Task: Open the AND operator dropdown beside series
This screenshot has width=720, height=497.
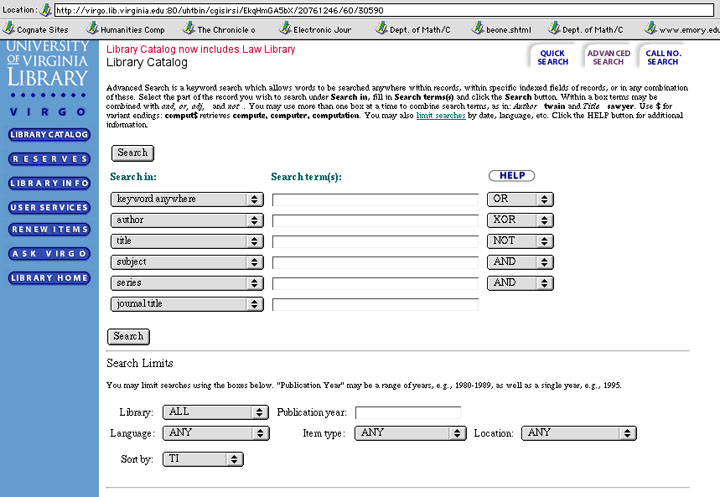Action: click(x=520, y=283)
